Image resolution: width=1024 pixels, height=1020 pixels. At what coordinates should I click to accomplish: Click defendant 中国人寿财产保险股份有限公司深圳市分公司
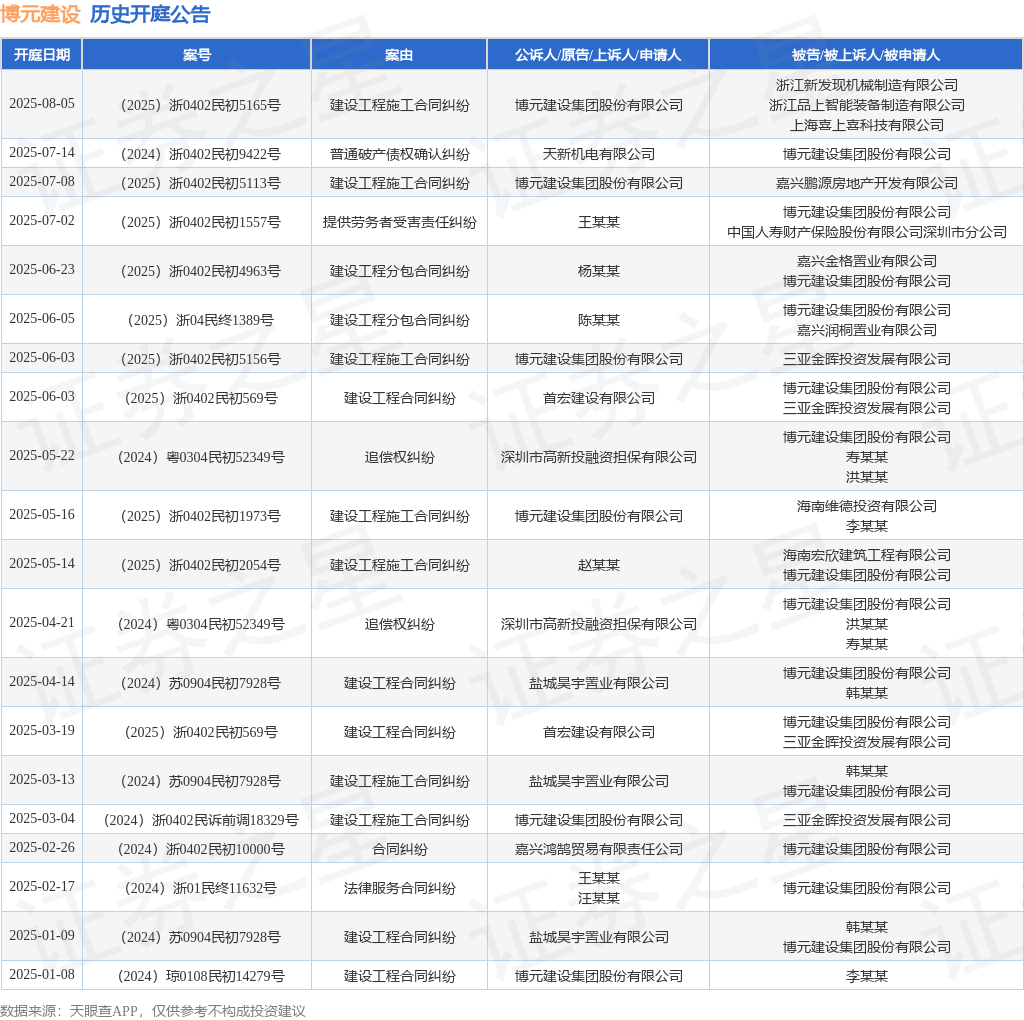[x=867, y=232]
